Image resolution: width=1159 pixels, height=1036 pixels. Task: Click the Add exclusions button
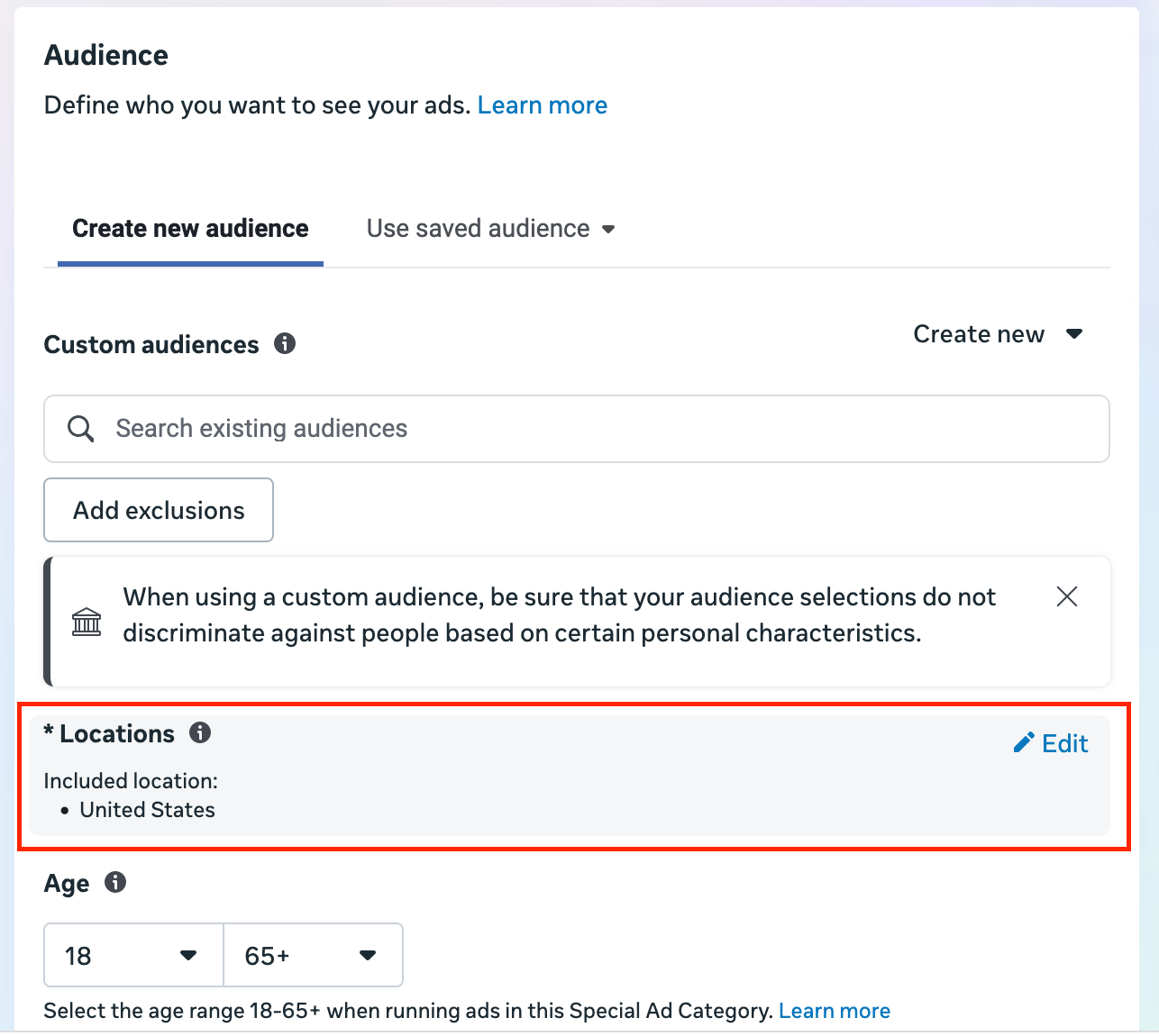159,510
